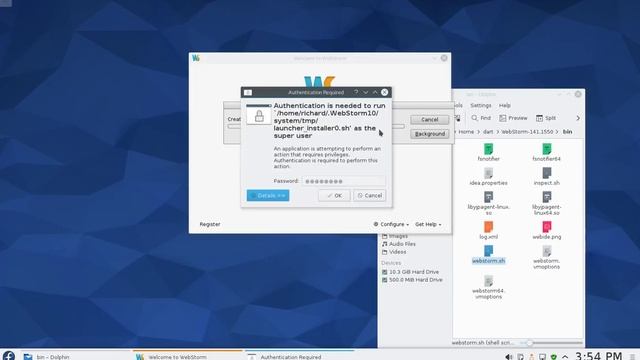Open 10.3 GiB Hard Drive device
The image size is (640, 360).
point(411,272)
